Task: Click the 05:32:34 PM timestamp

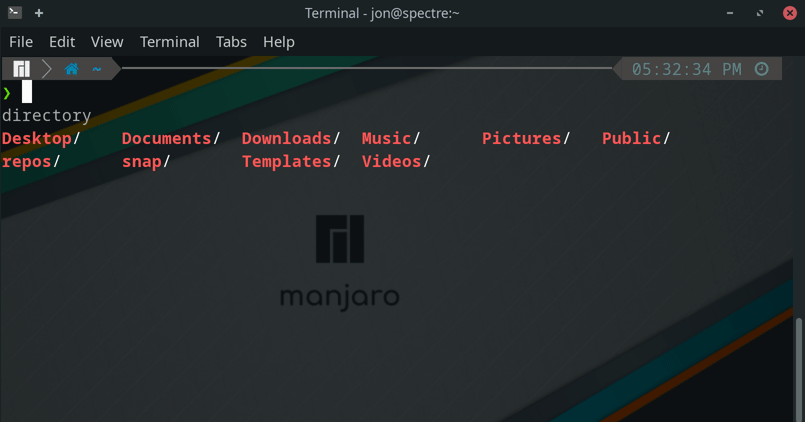Action: (686, 69)
